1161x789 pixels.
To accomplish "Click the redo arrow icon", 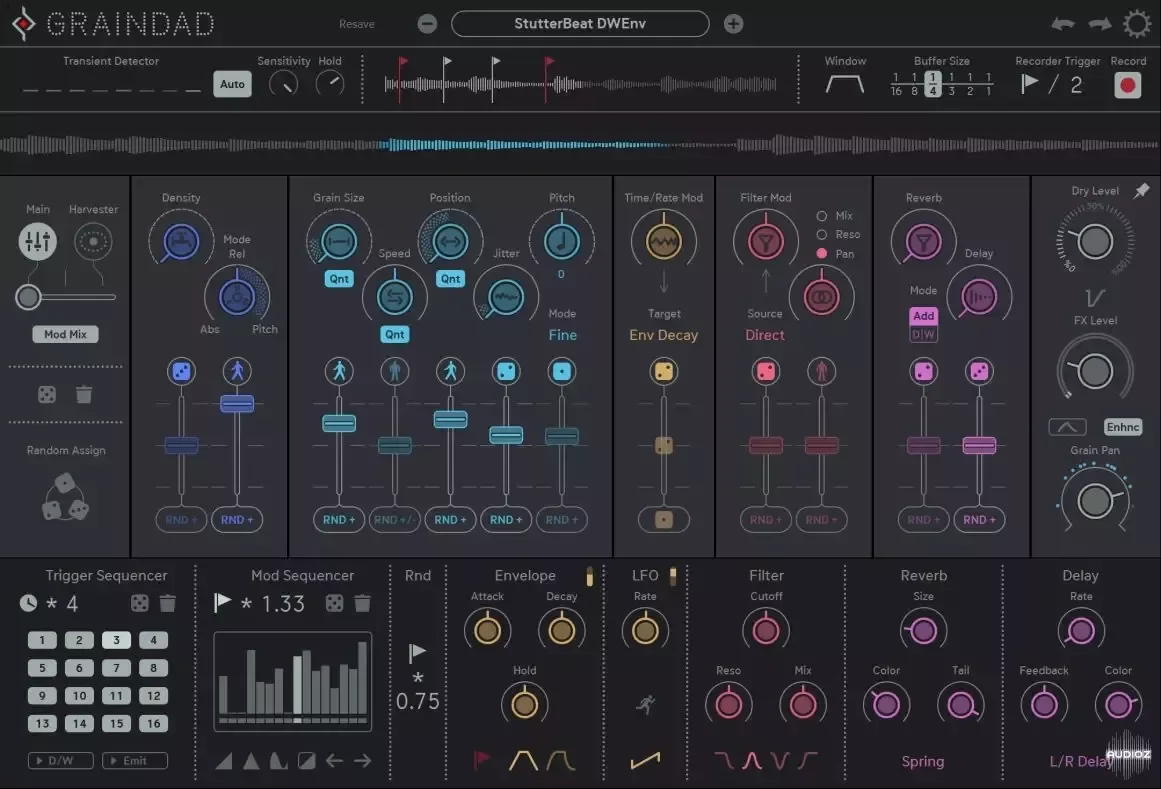I will (1100, 24).
